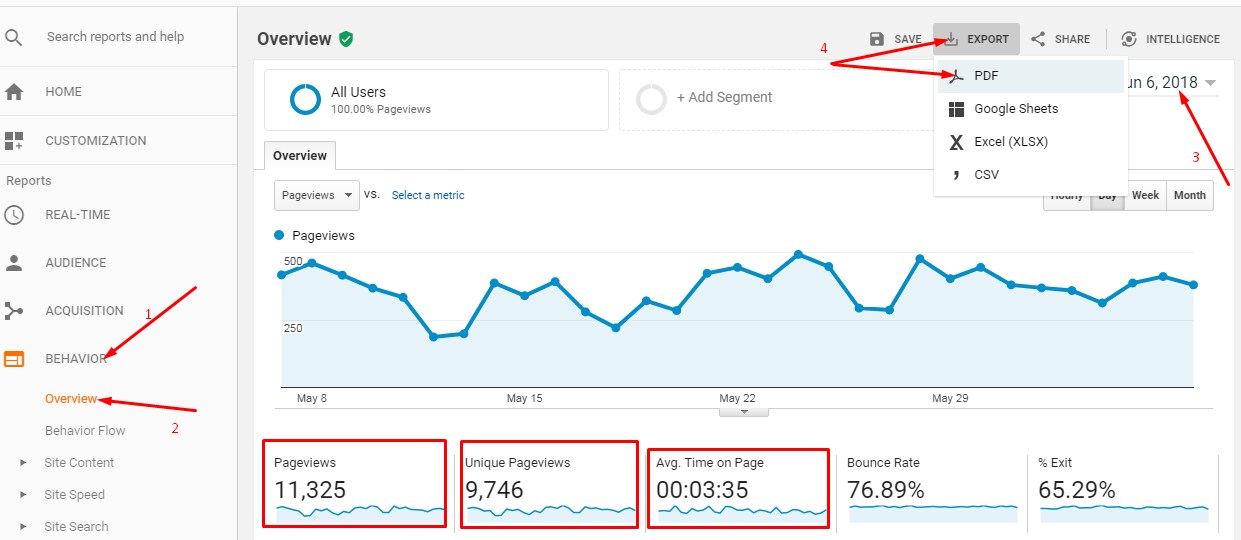
Task: Click the May 22 axis label
Action: click(x=737, y=398)
